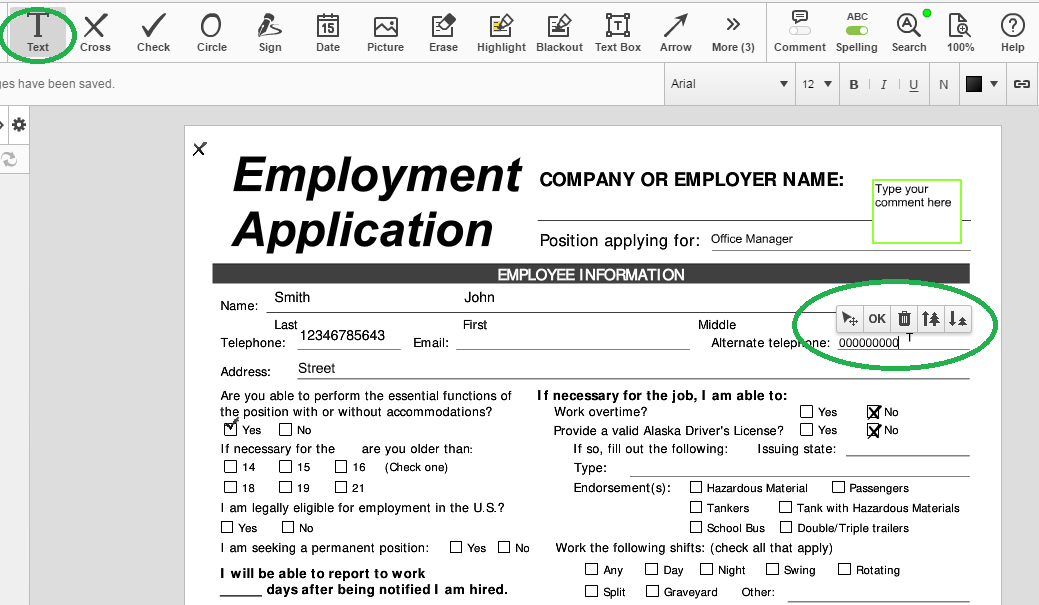Image resolution: width=1039 pixels, height=605 pixels.
Task: Decrease text size with smaller tree icon
Action: click(x=957, y=319)
